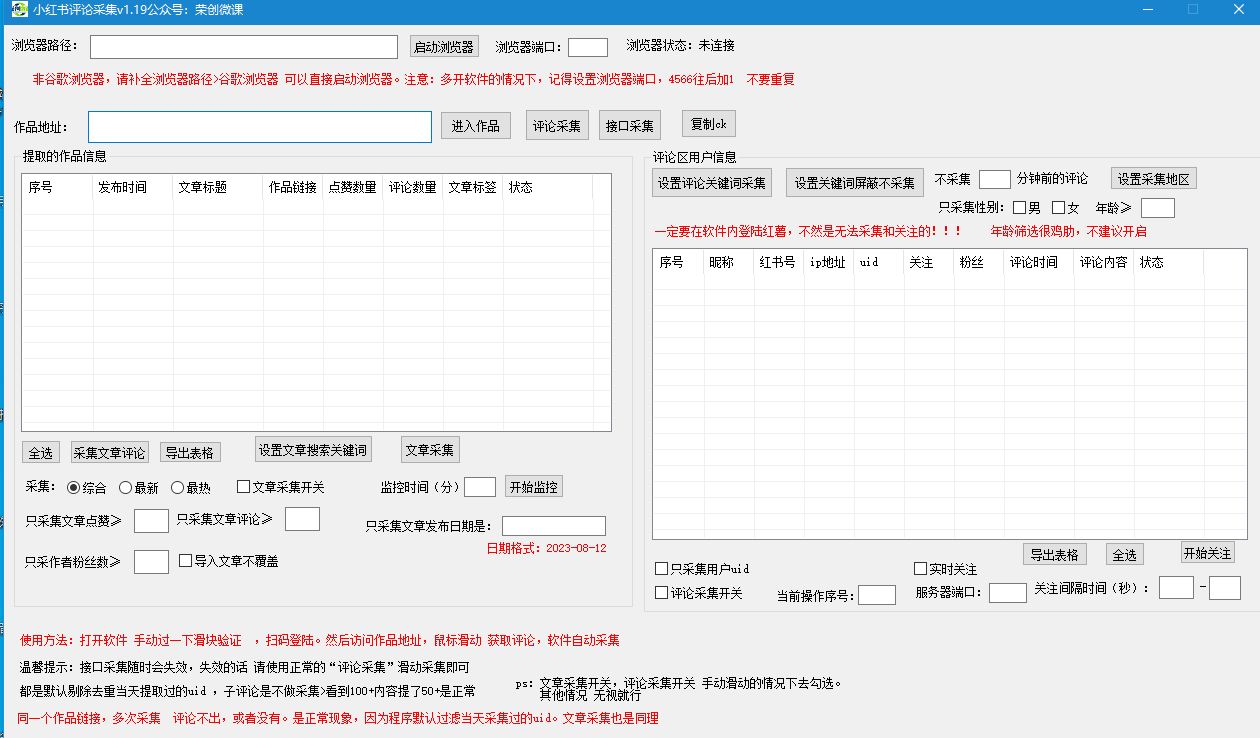The image size is (1260, 738).
Task: Click the 评论时间 column header
Action: [x=1039, y=263]
